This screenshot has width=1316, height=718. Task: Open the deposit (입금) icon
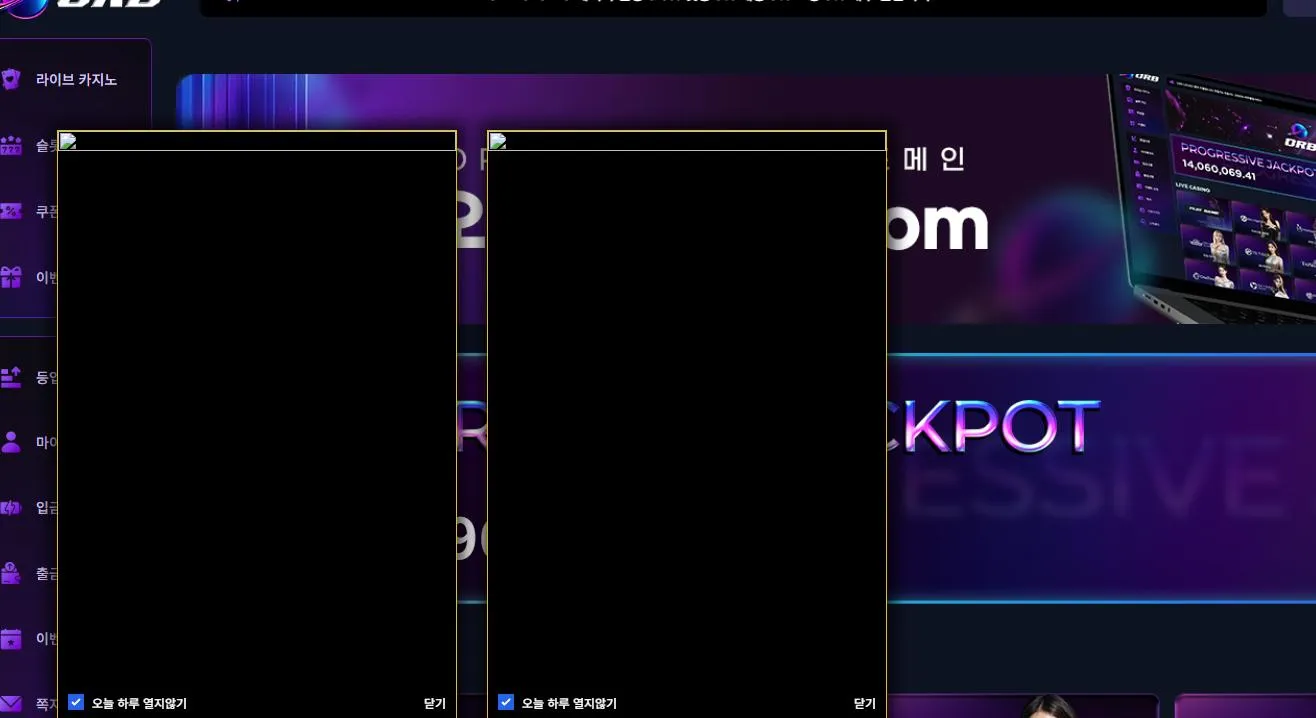[x=11, y=508]
